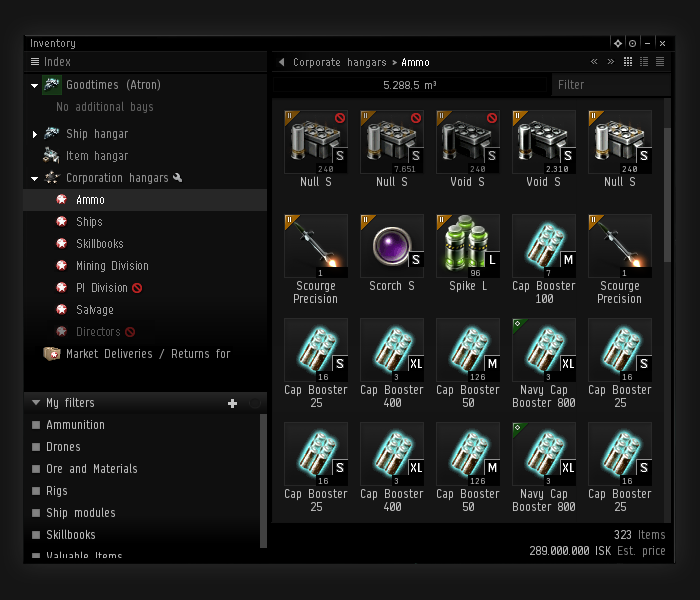Open the circular window options icon in title bar

tap(633, 43)
